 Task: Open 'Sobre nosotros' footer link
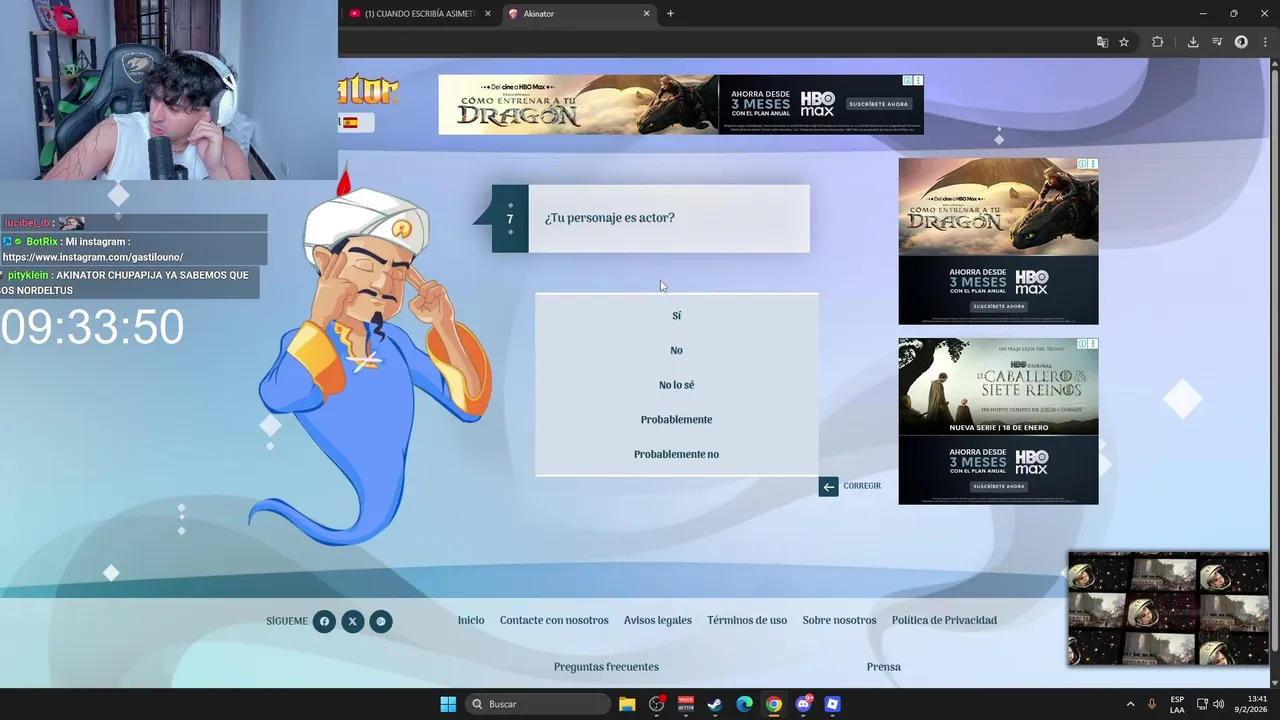(x=839, y=621)
